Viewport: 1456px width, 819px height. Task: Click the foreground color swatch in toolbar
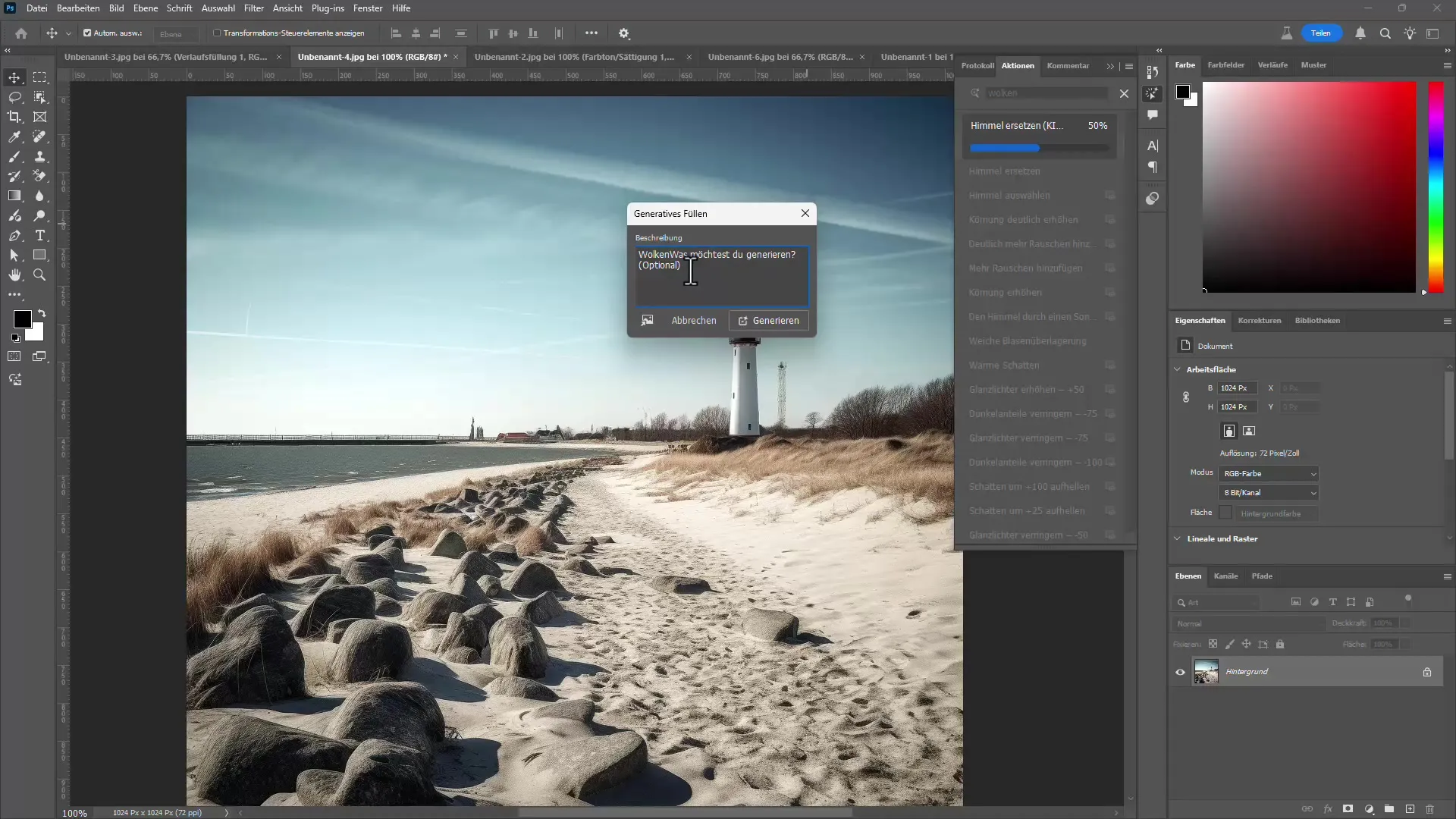coord(22,319)
